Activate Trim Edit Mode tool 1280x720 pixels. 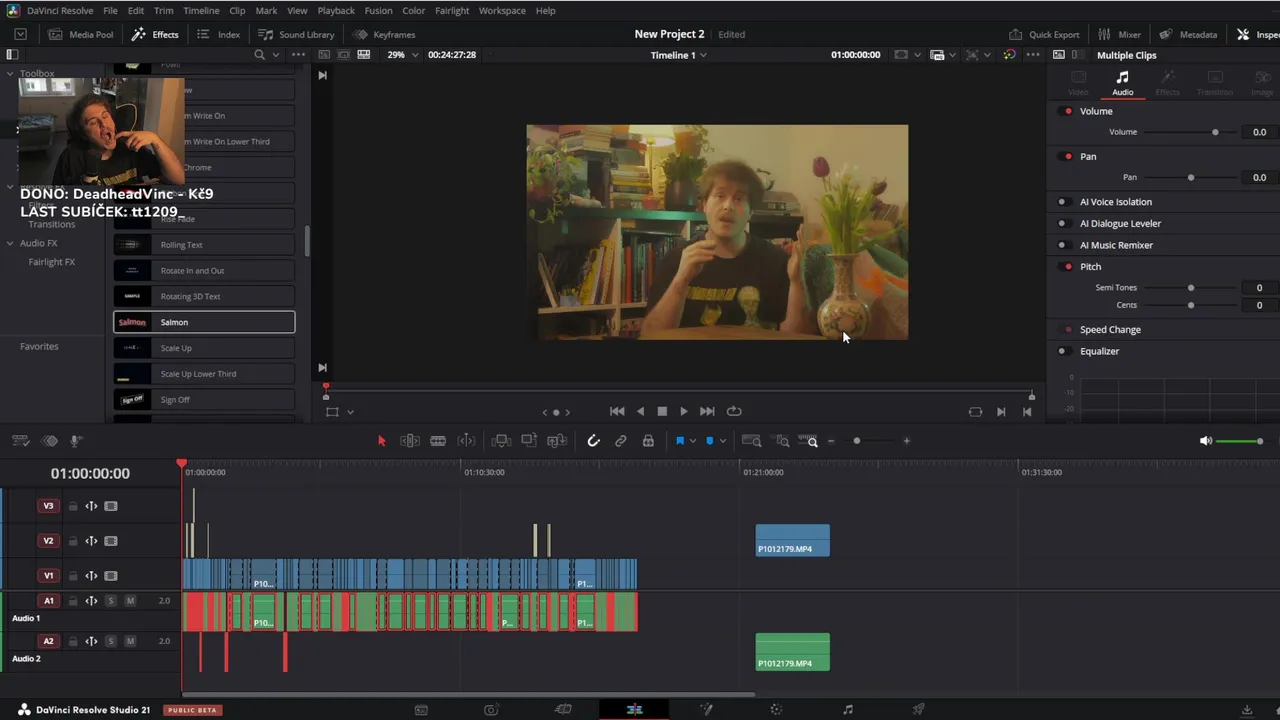tap(410, 441)
